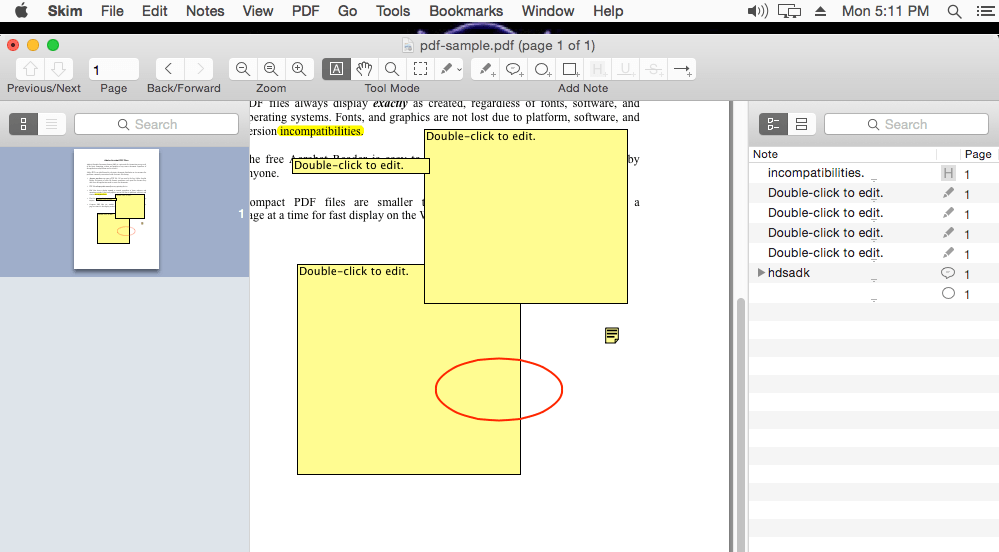Add an anchored speech-bubble note
999x552 pixels.
514,69
